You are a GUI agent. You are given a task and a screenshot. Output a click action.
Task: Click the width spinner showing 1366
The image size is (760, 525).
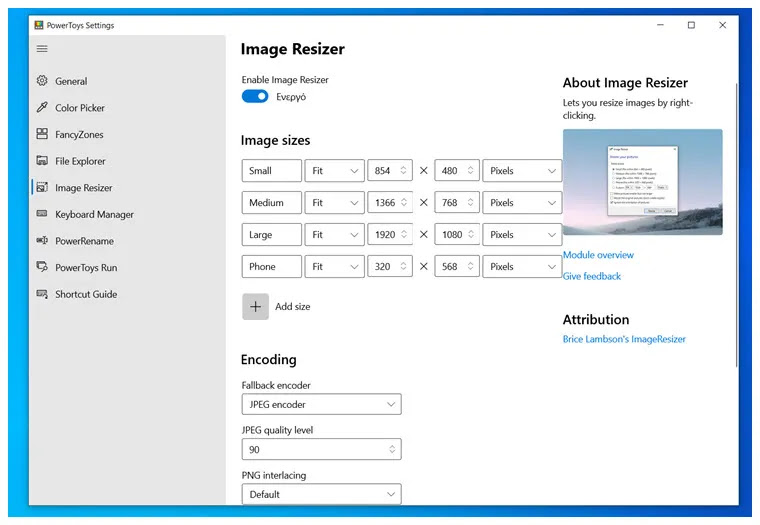click(390, 203)
